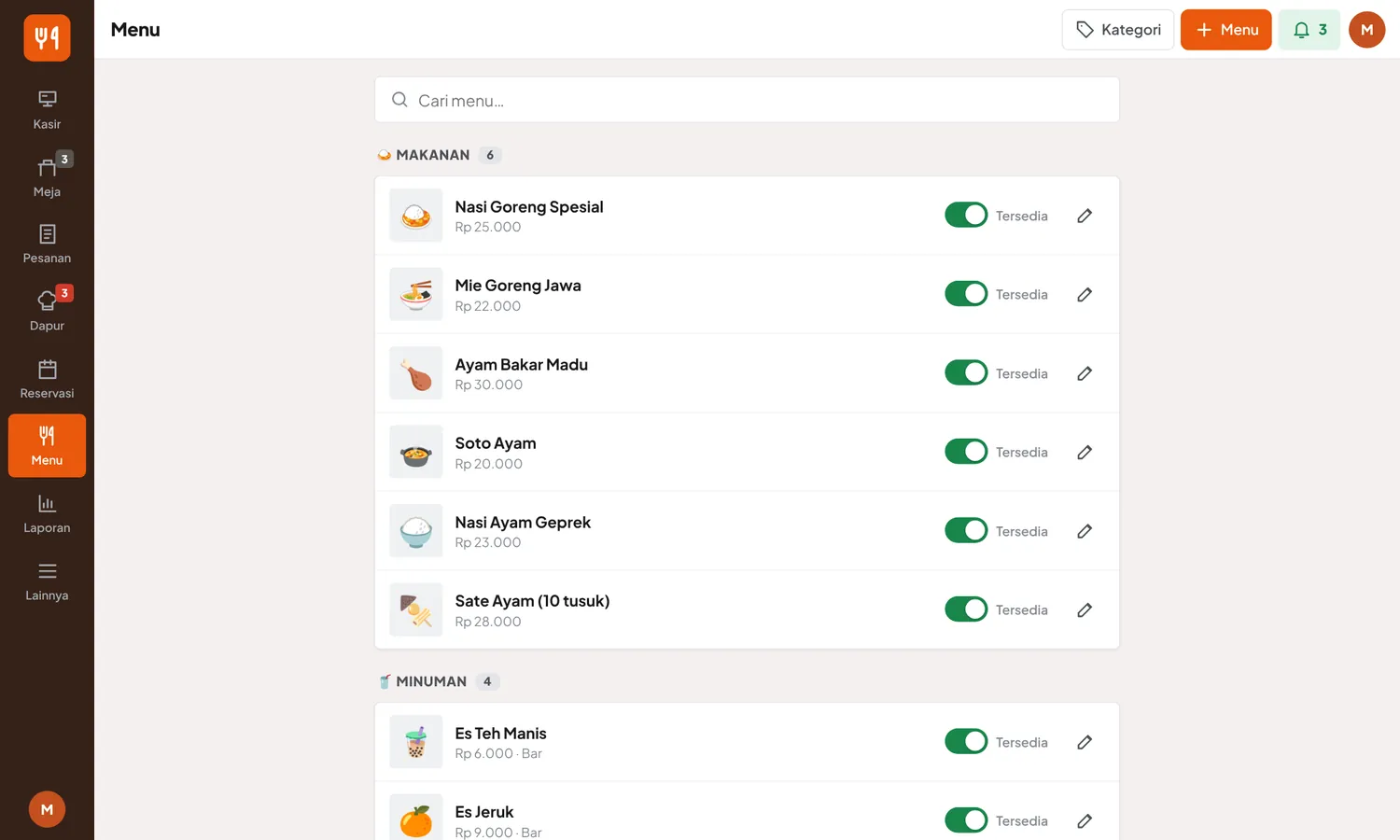Open the Kasir section in sidebar
This screenshot has height=840, width=1400.
tap(47, 109)
